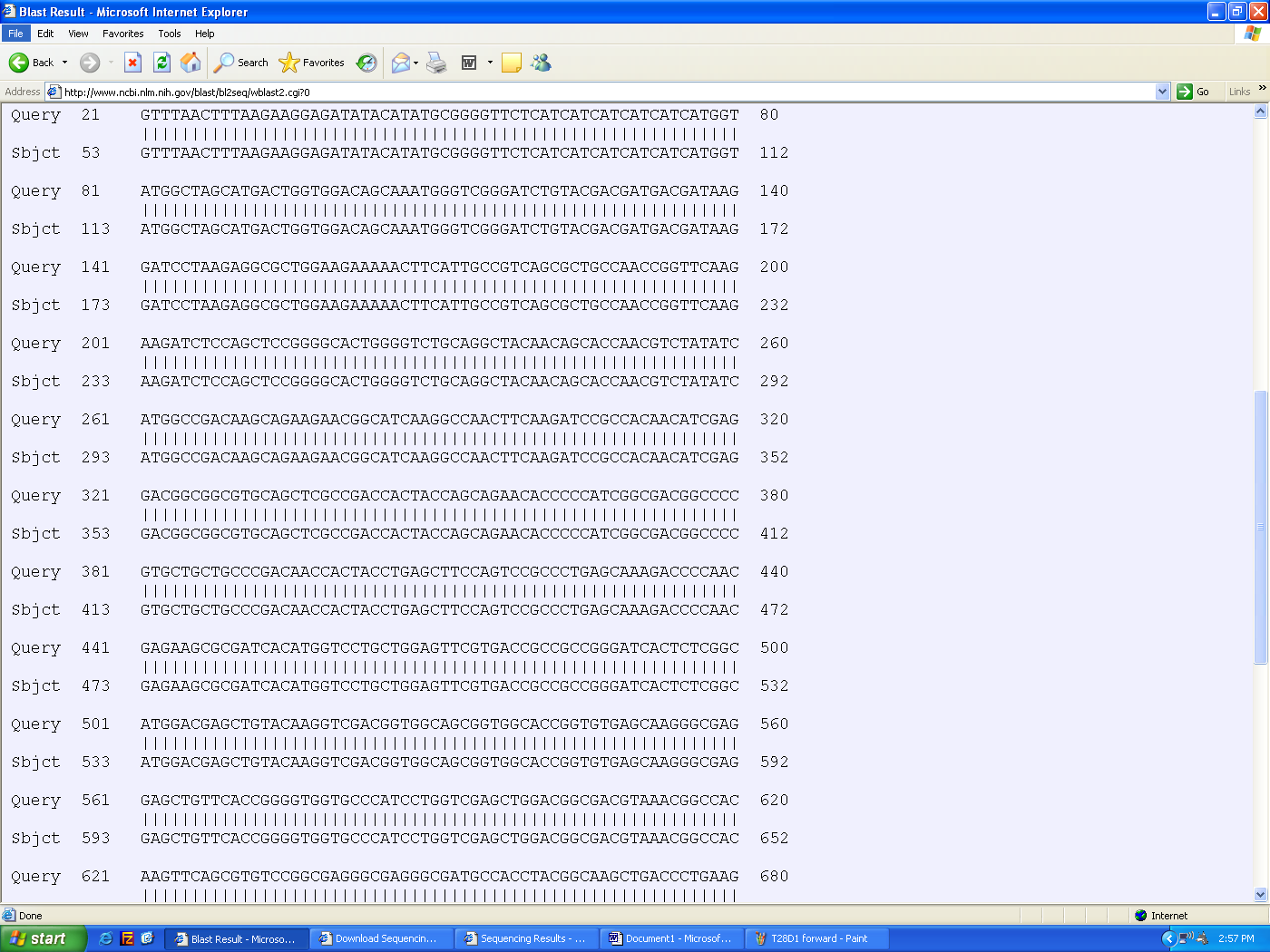The height and width of the screenshot is (952, 1270).
Task: Click the yellow Discuss note icon
Action: click(512, 63)
